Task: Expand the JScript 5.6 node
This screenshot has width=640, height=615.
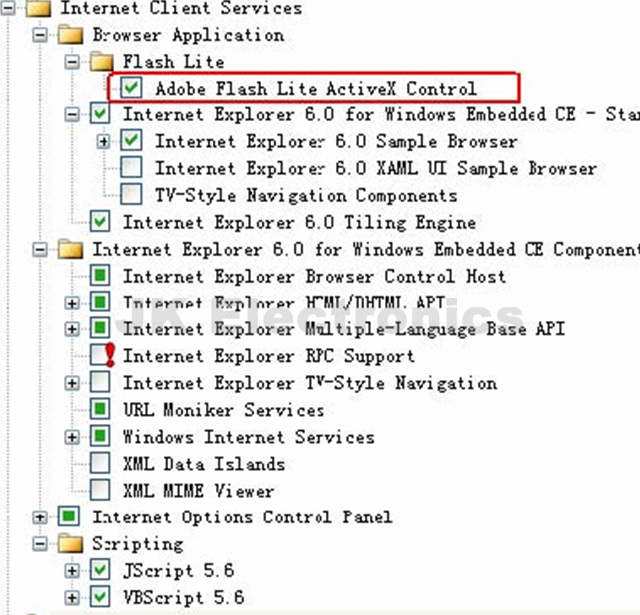Action: point(72,571)
